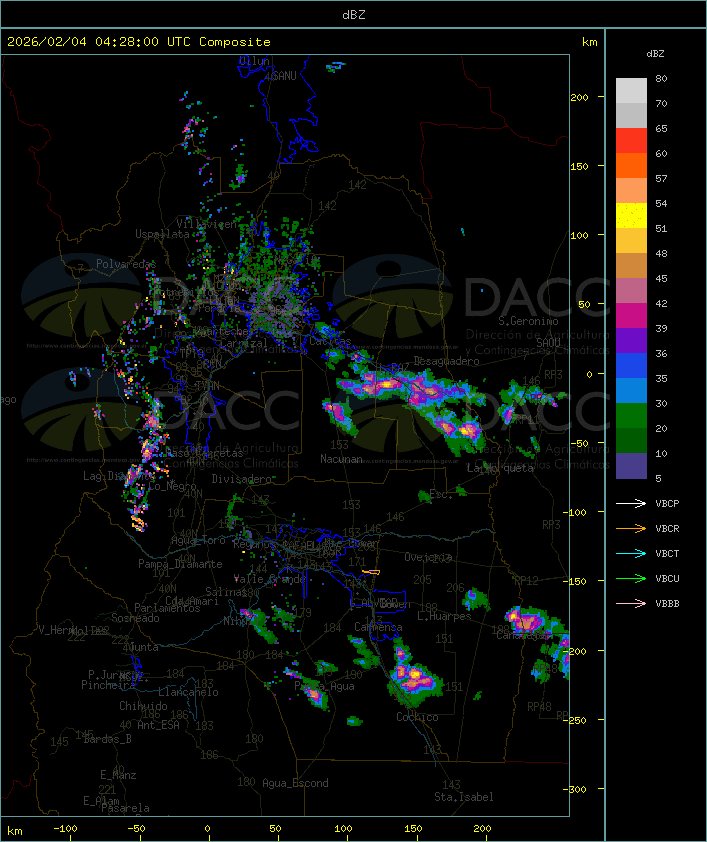The image size is (707, 842).
Task: Click the Nacunan map label
Action: tap(341, 459)
